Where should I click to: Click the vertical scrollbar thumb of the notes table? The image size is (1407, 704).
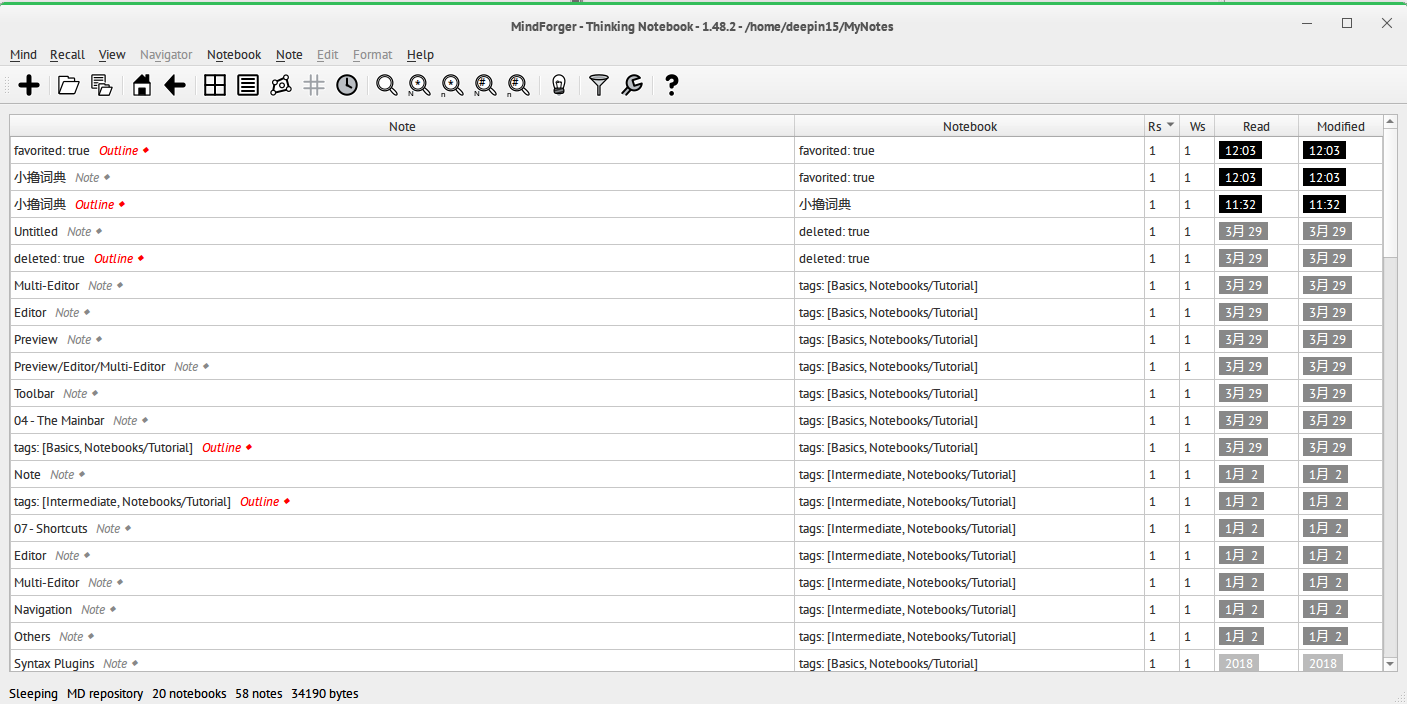coord(1390,194)
